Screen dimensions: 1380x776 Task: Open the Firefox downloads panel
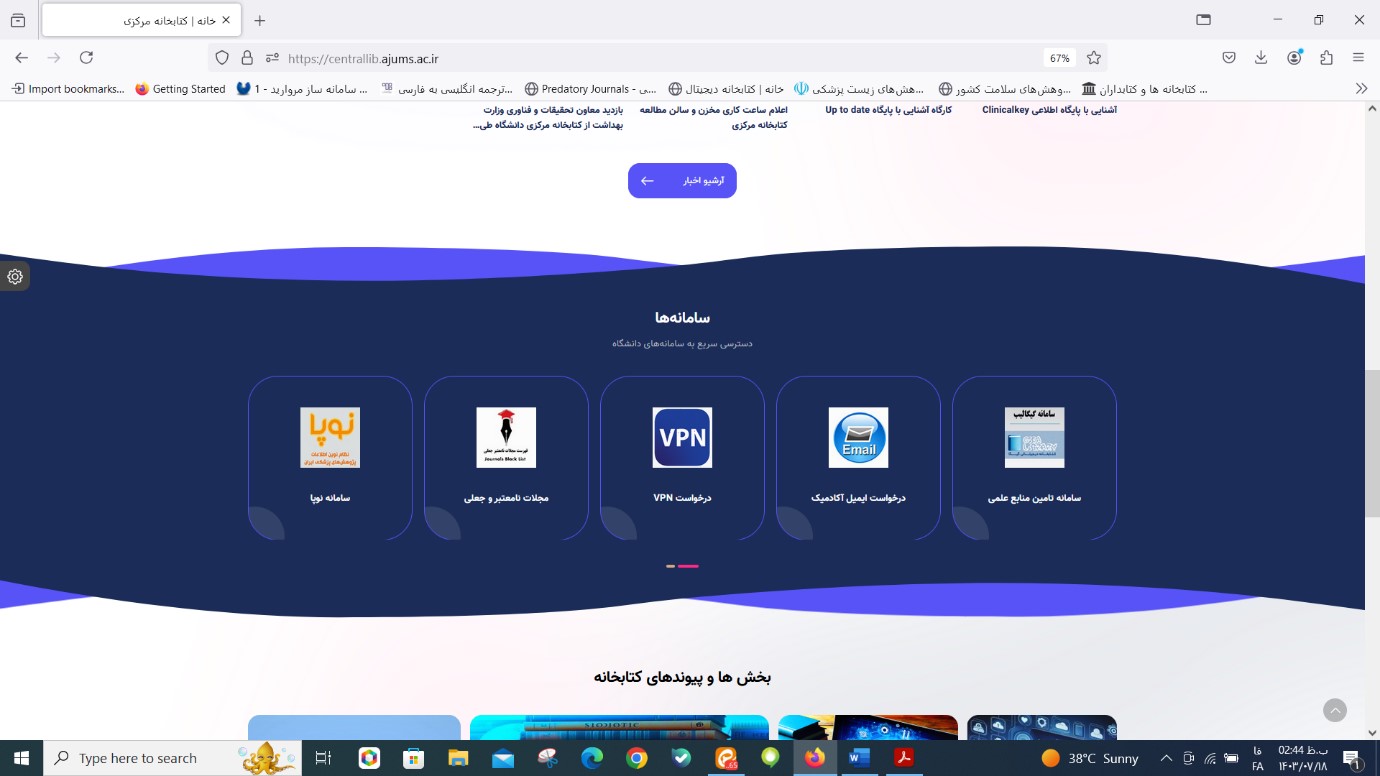pos(1261,58)
